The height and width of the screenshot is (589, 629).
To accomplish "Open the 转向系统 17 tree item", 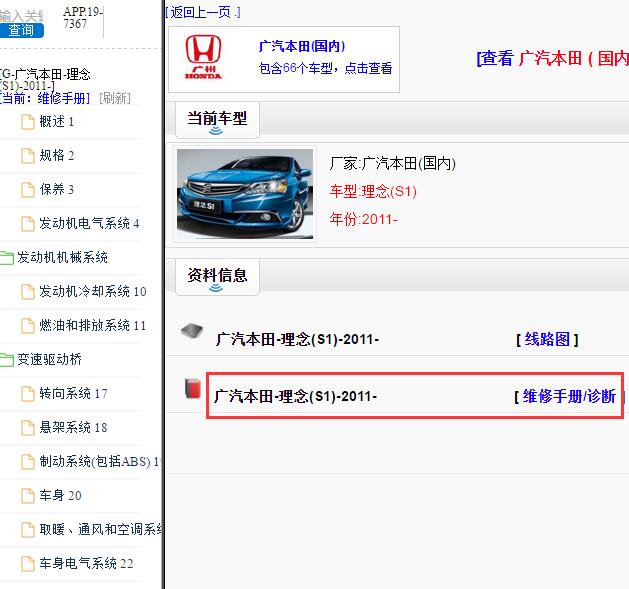I will click(x=73, y=393).
